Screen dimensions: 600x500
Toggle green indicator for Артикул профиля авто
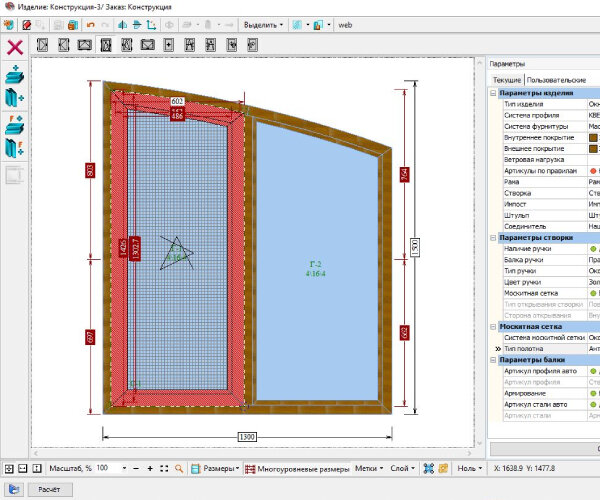593,371
